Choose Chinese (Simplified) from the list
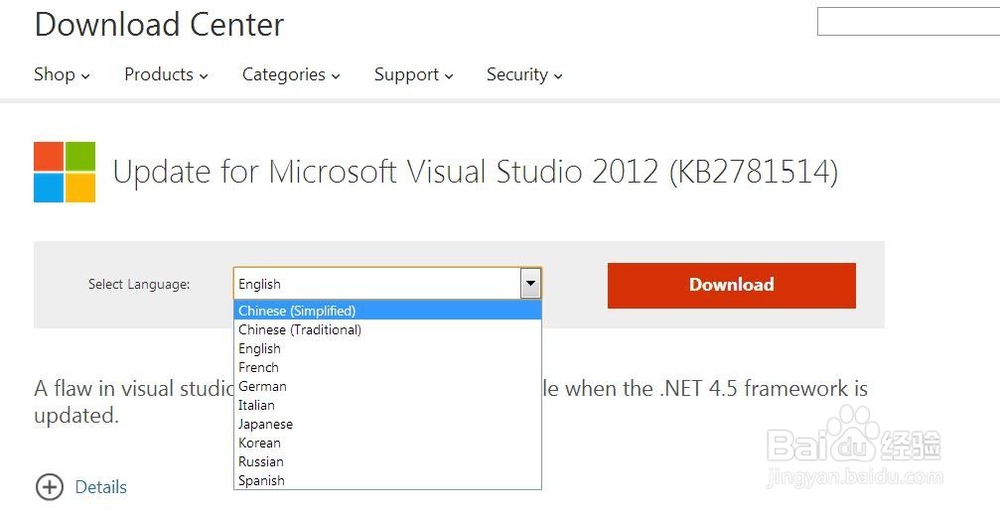 388,311
